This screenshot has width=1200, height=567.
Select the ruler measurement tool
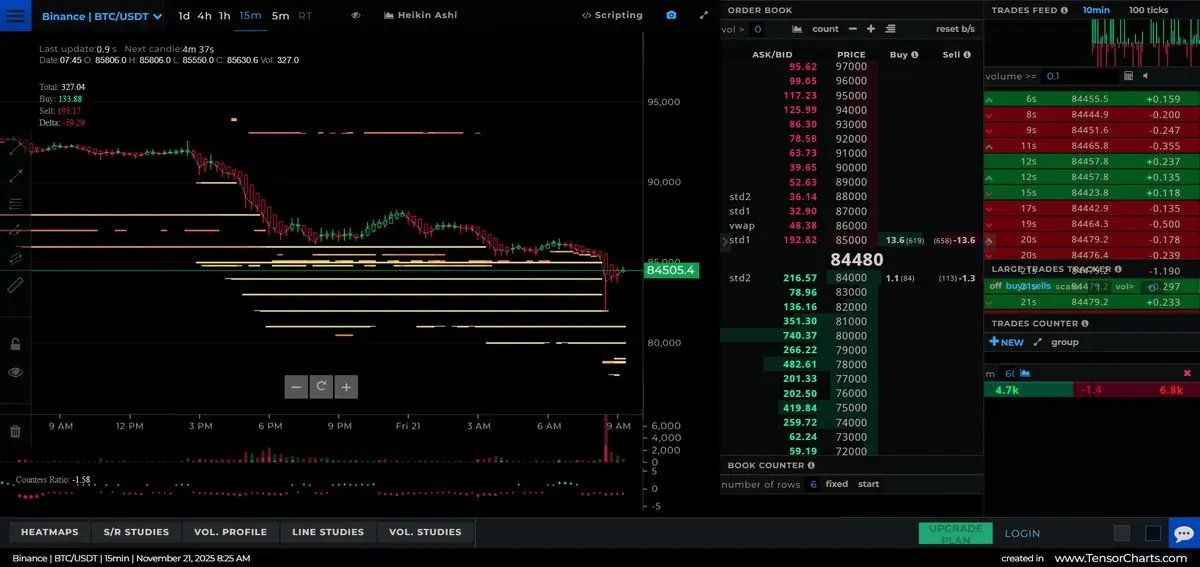pos(15,285)
